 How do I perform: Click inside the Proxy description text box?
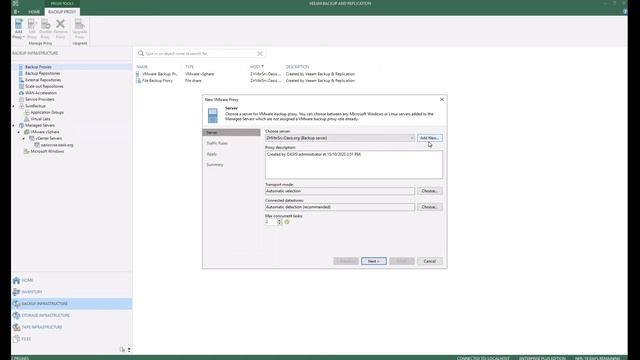pos(353,165)
